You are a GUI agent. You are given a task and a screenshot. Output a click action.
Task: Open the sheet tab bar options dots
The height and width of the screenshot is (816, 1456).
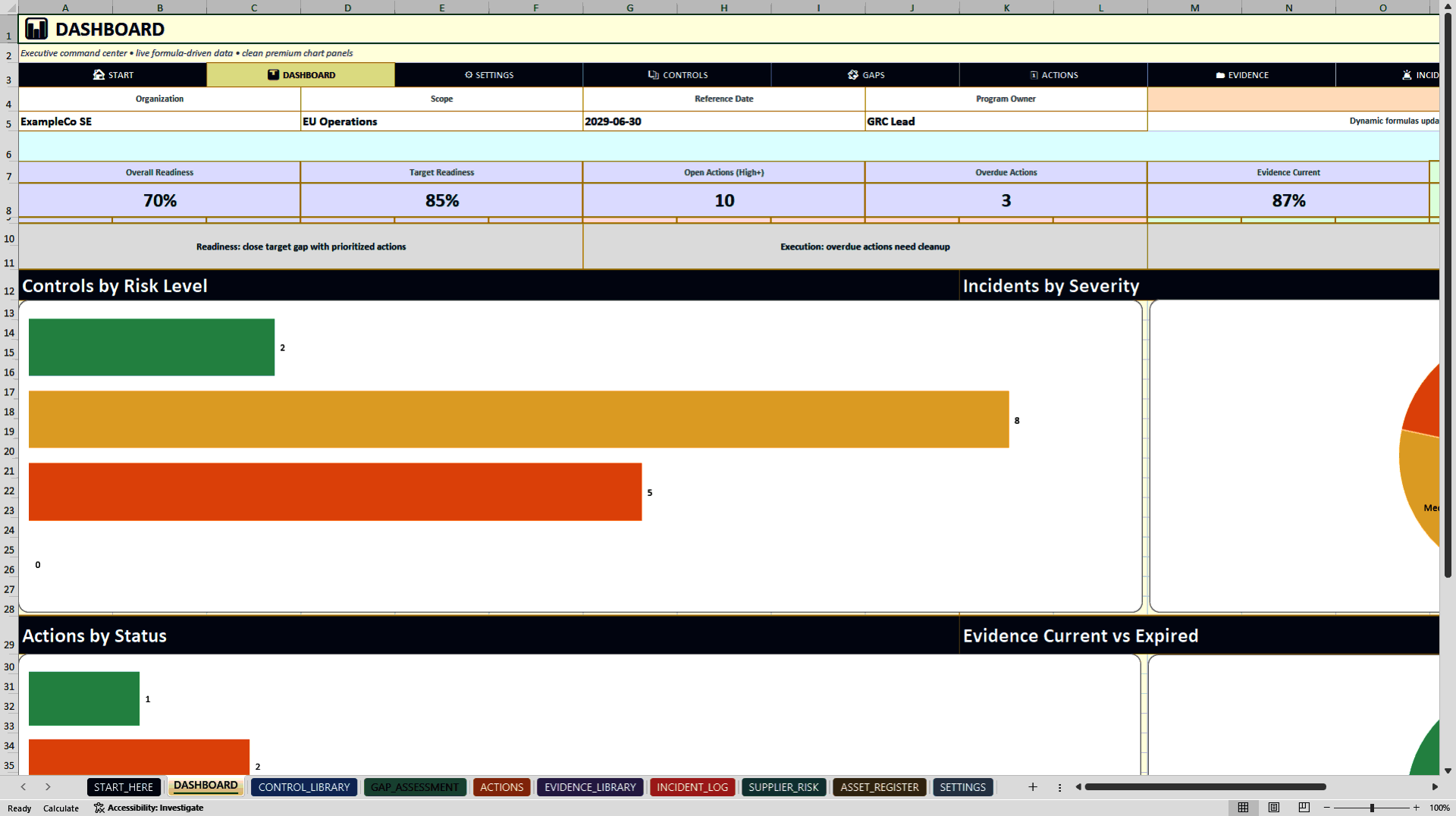pyautogui.click(x=1059, y=787)
